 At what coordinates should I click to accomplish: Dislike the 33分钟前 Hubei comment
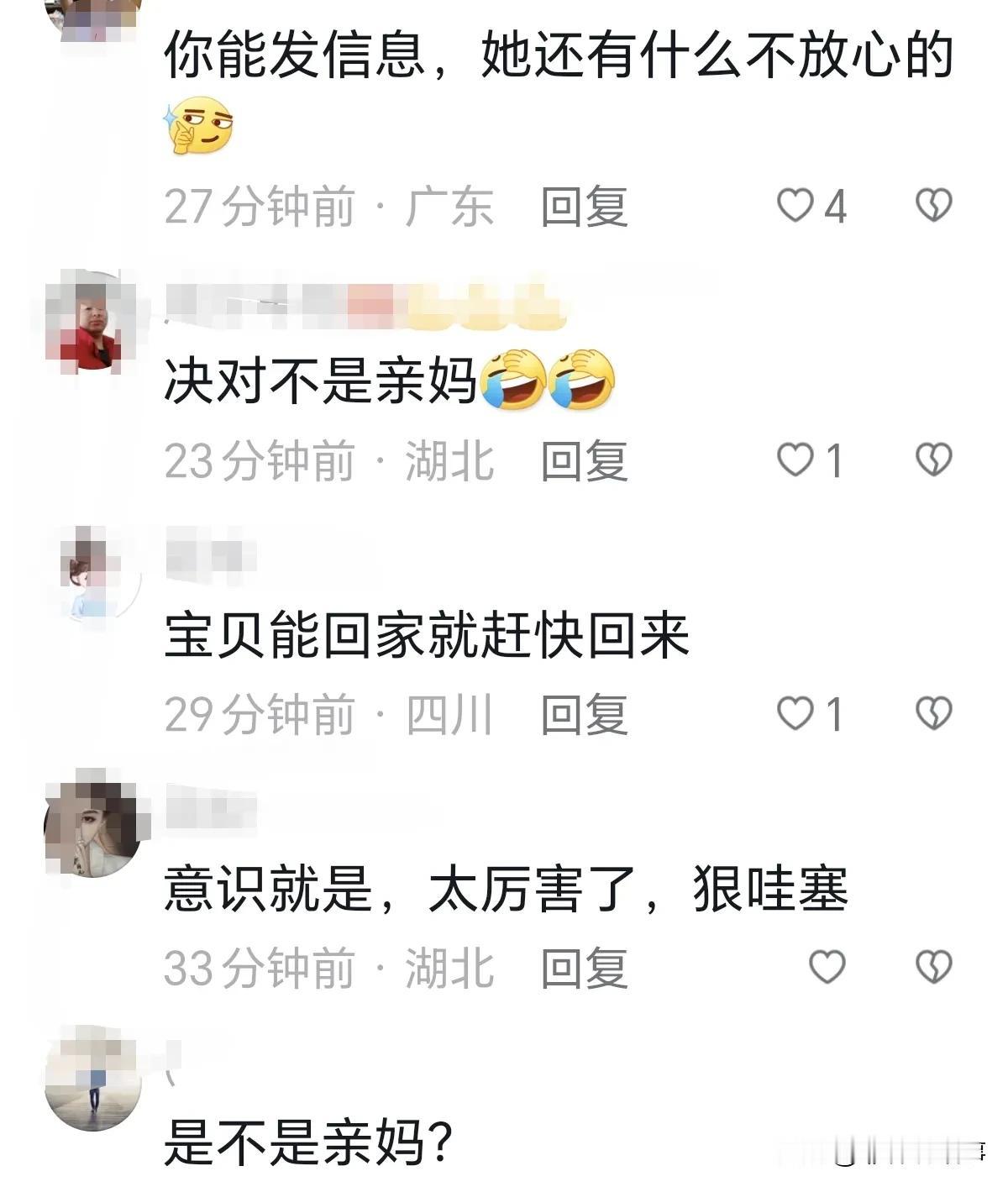point(933,968)
